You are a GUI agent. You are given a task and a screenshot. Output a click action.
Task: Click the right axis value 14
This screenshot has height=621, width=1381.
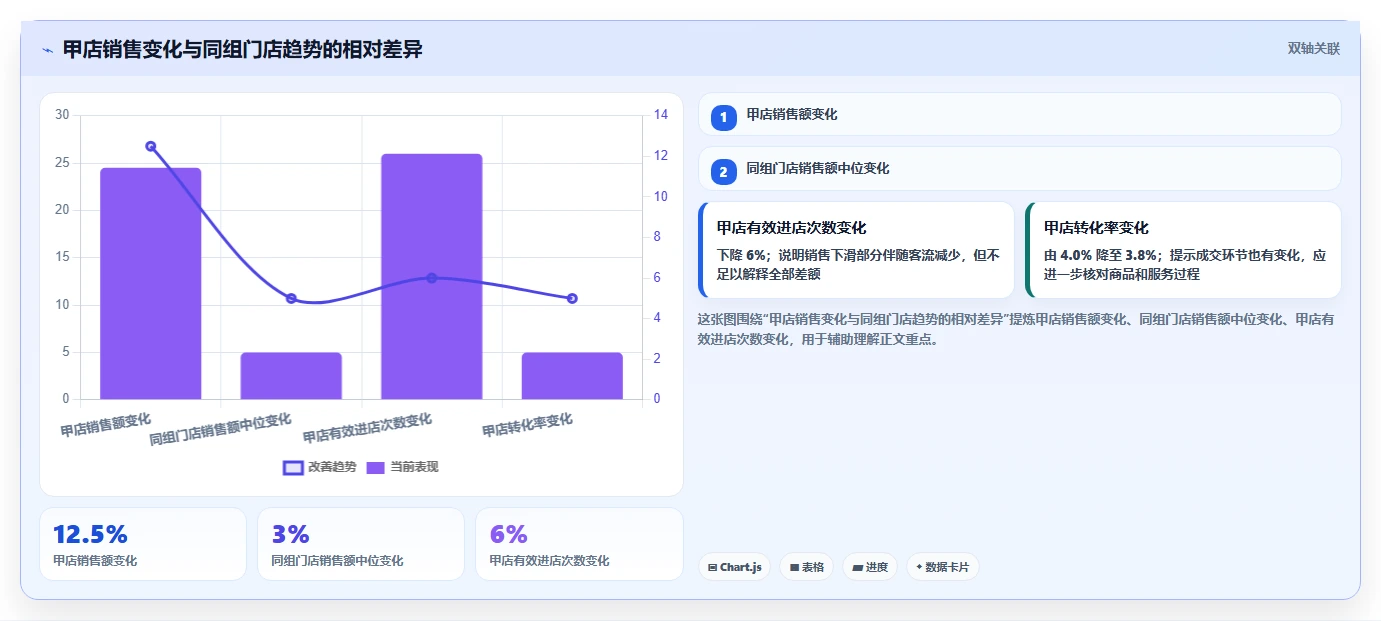point(661,115)
